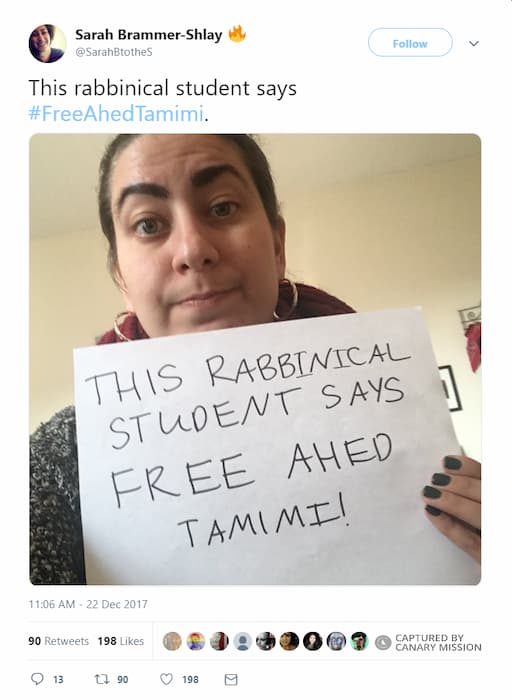Viewport: 512px width, 700px height.
Task: View the 90 Retweets list
Action: click(58, 641)
